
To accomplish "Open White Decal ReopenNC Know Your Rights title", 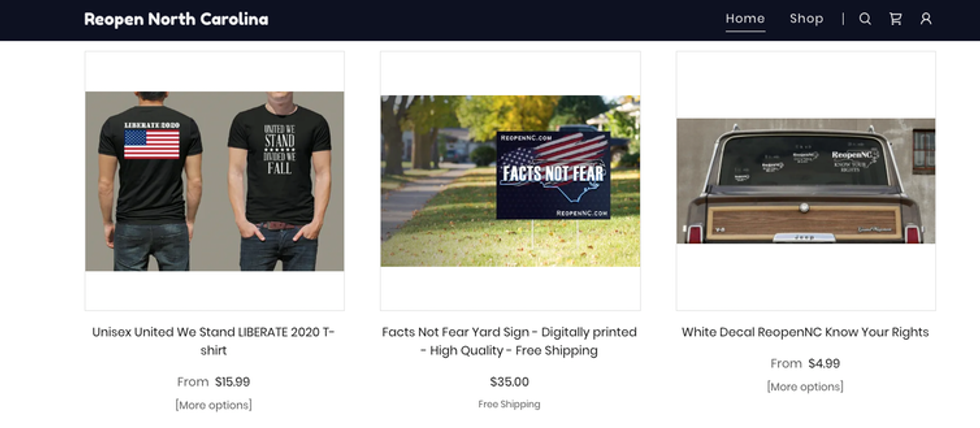I will (x=805, y=332).
